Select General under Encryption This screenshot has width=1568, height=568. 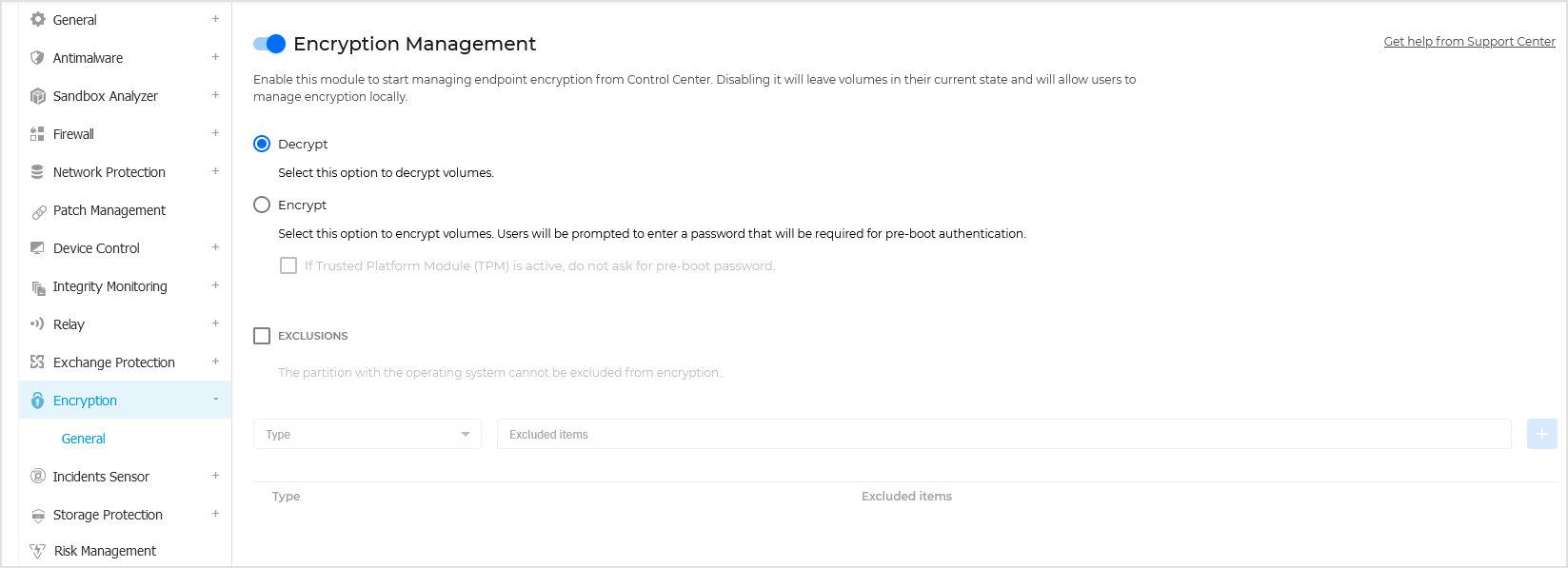click(83, 438)
